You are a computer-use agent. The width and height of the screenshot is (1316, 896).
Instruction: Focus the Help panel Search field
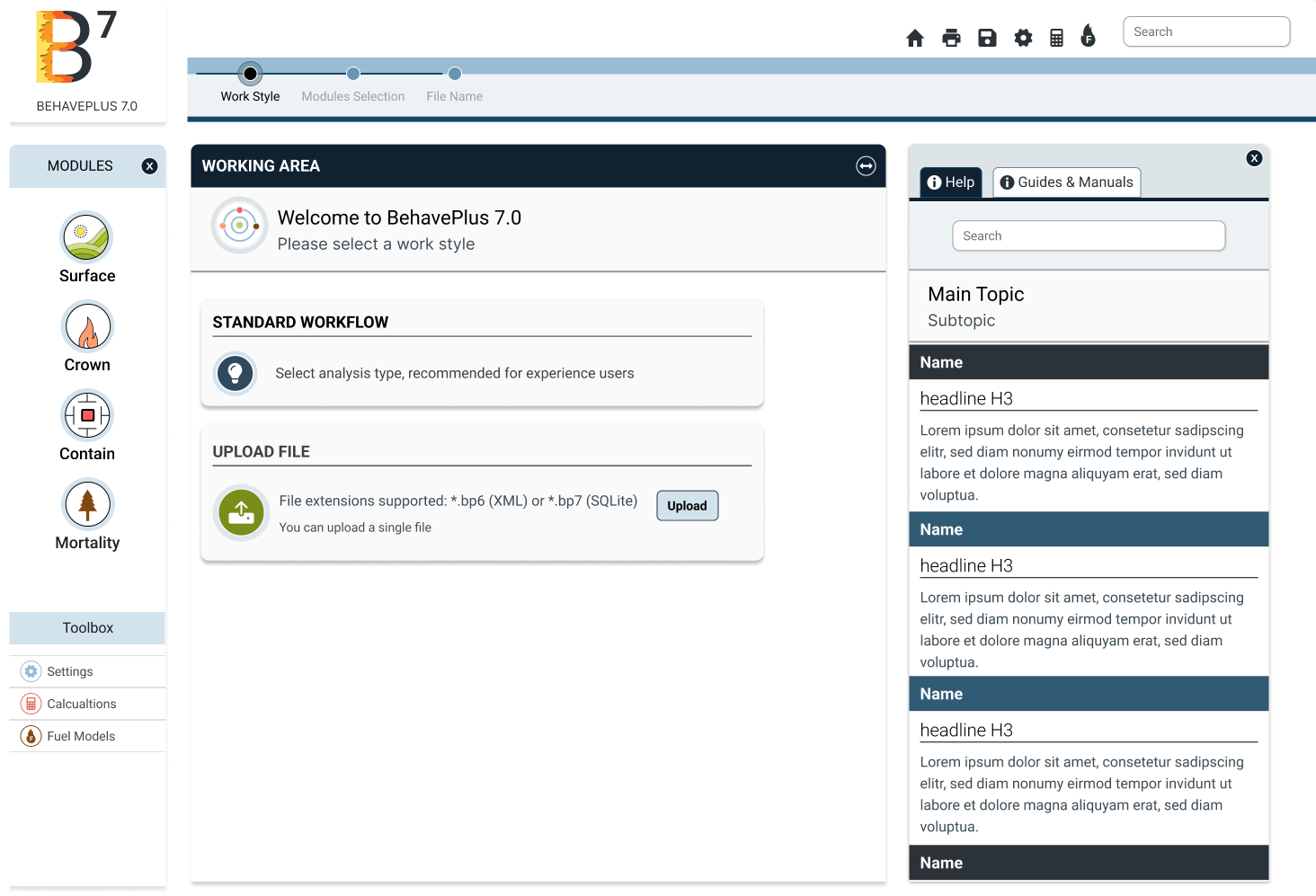1089,235
